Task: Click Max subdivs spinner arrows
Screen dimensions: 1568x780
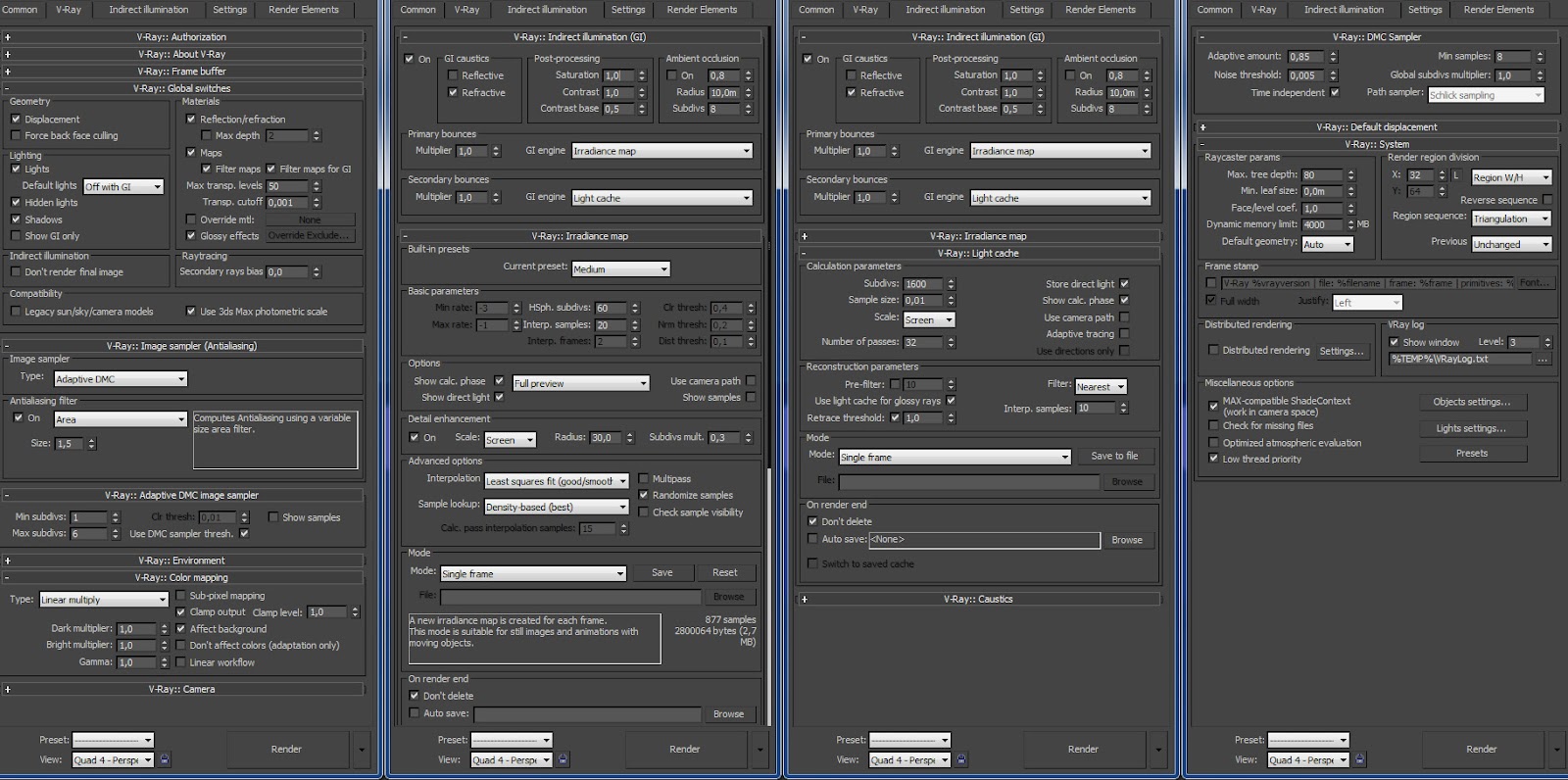Action: pos(115,534)
